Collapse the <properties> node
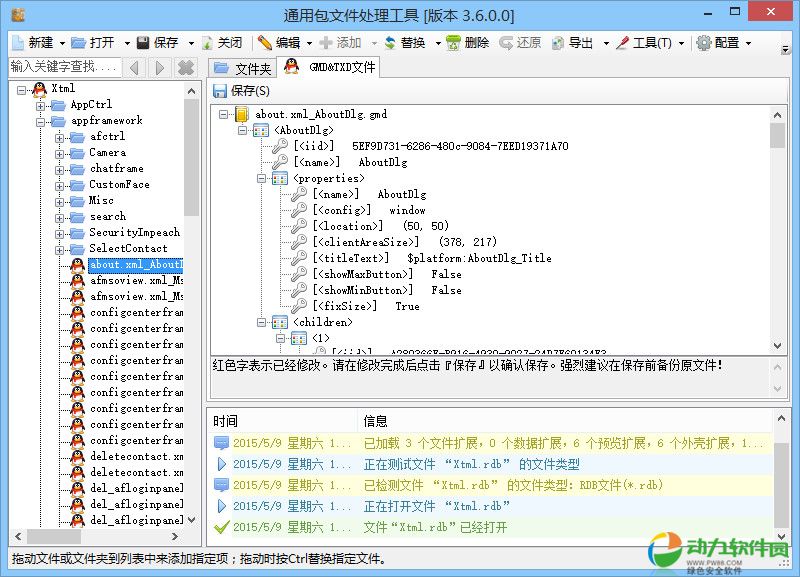 (x=261, y=178)
